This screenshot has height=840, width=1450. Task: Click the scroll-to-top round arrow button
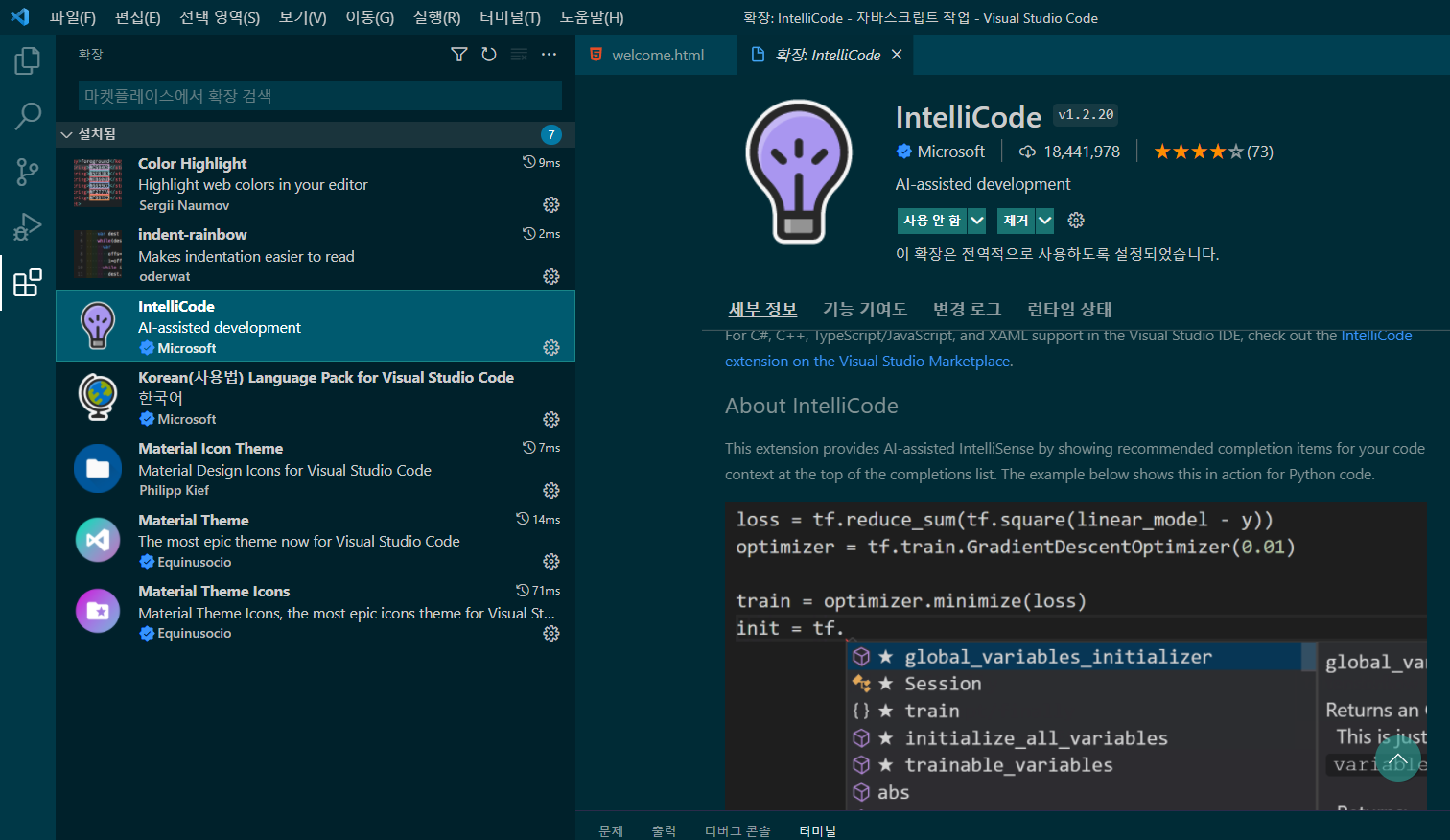[x=1398, y=760]
